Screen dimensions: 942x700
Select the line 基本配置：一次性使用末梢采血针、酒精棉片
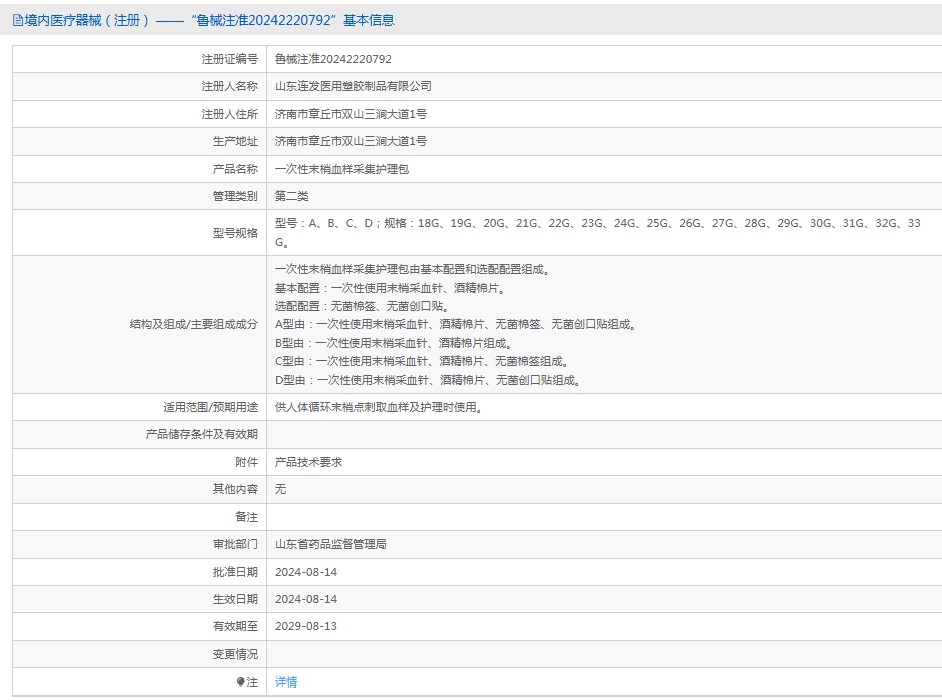[391, 288]
